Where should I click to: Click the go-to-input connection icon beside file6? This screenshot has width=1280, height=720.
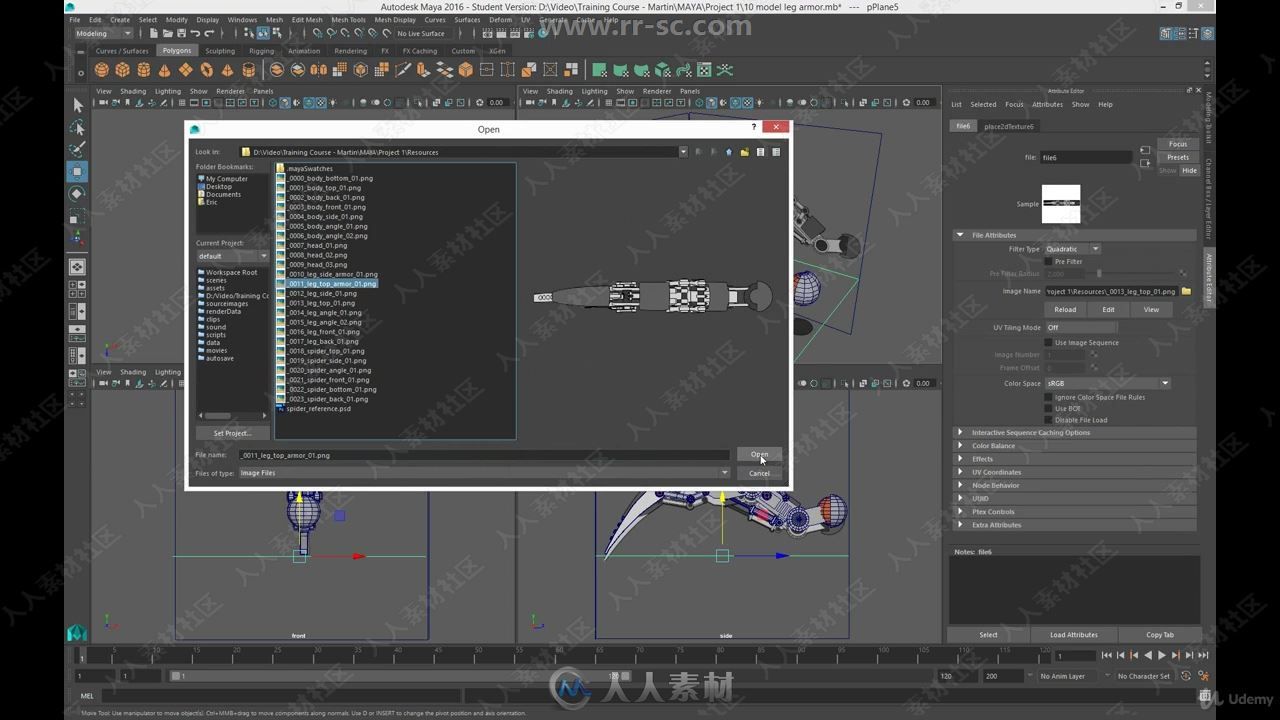[x=1145, y=150]
